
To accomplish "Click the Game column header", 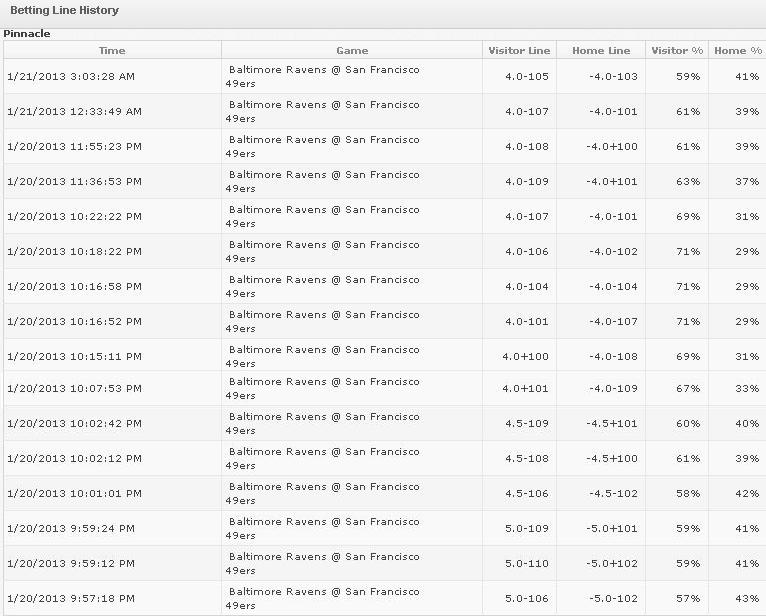I will point(352,50).
